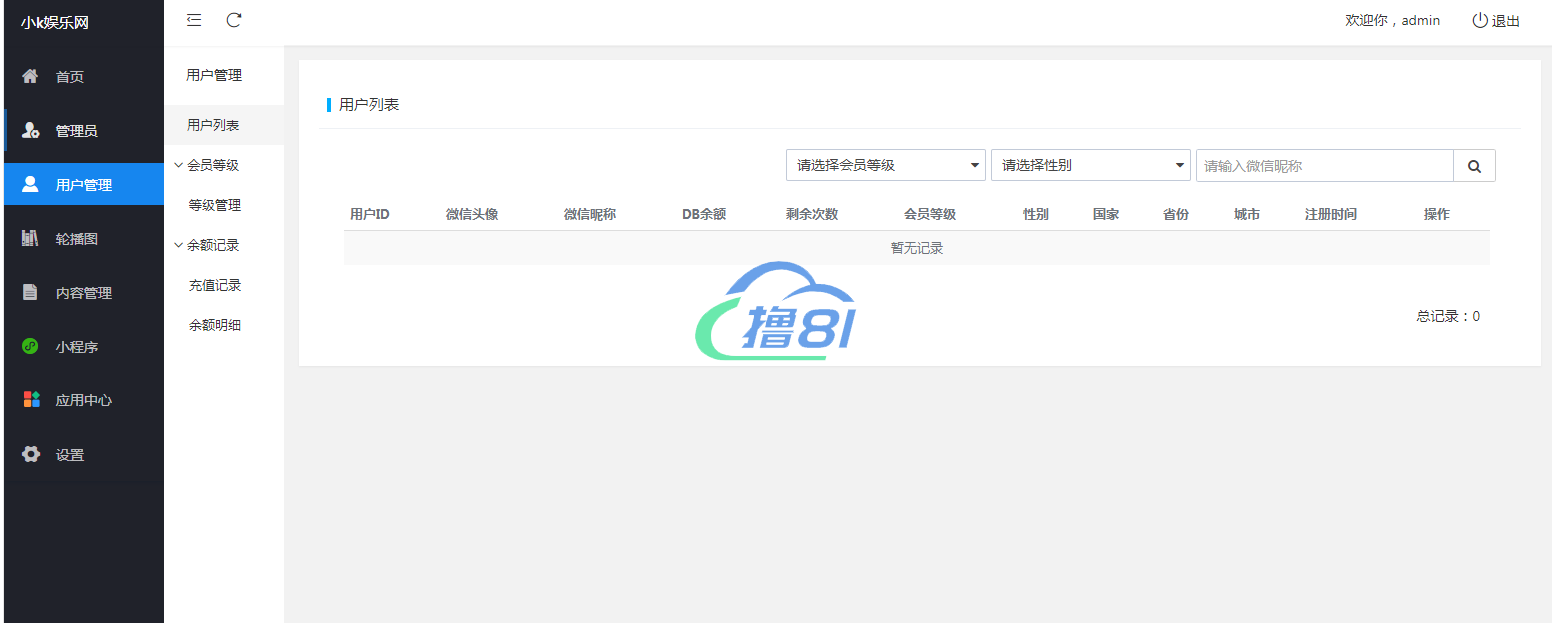The image size is (1552, 623).
Task: Click 退出 to log out
Action: pos(1496,21)
